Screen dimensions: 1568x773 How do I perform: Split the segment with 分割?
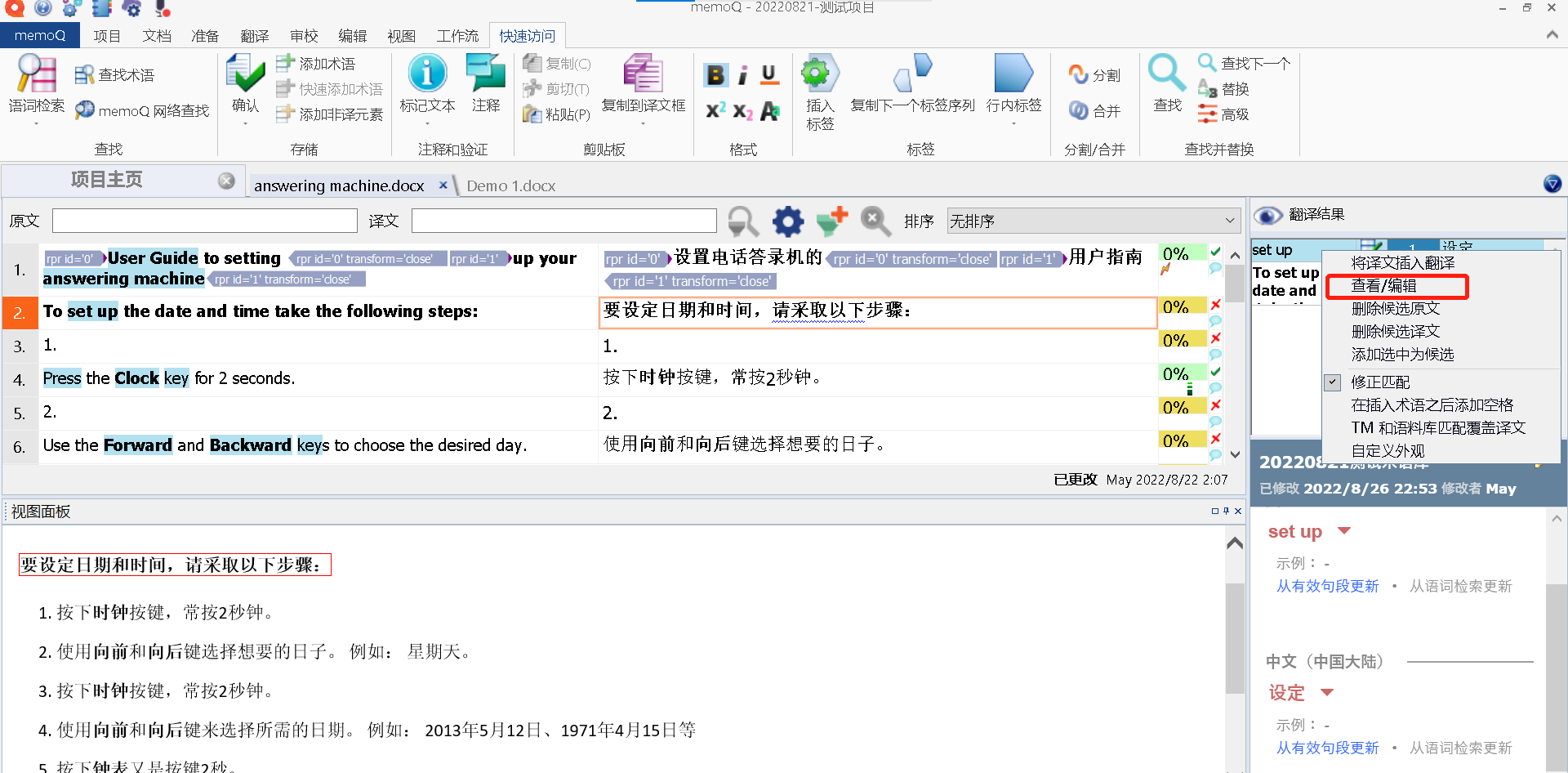coord(1094,75)
